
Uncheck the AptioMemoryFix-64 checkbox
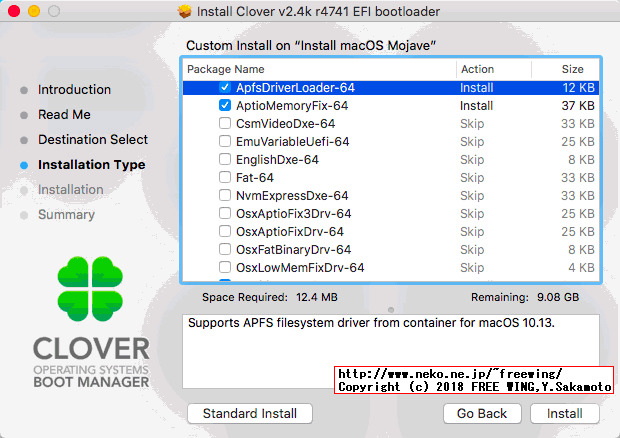coord(225,106)
